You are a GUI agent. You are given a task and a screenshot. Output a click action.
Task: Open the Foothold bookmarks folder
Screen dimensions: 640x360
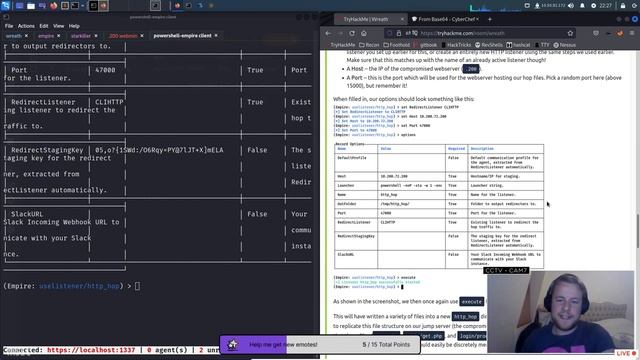(x=397, y=45)
